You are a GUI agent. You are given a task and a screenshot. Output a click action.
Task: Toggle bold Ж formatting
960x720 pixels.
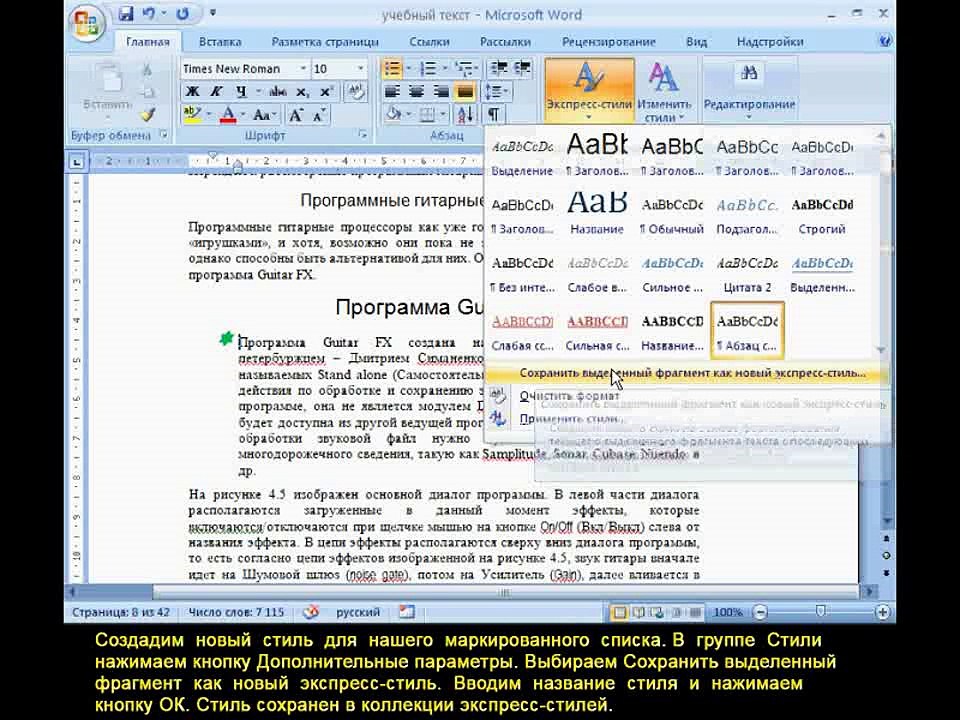tap(192, 92)
